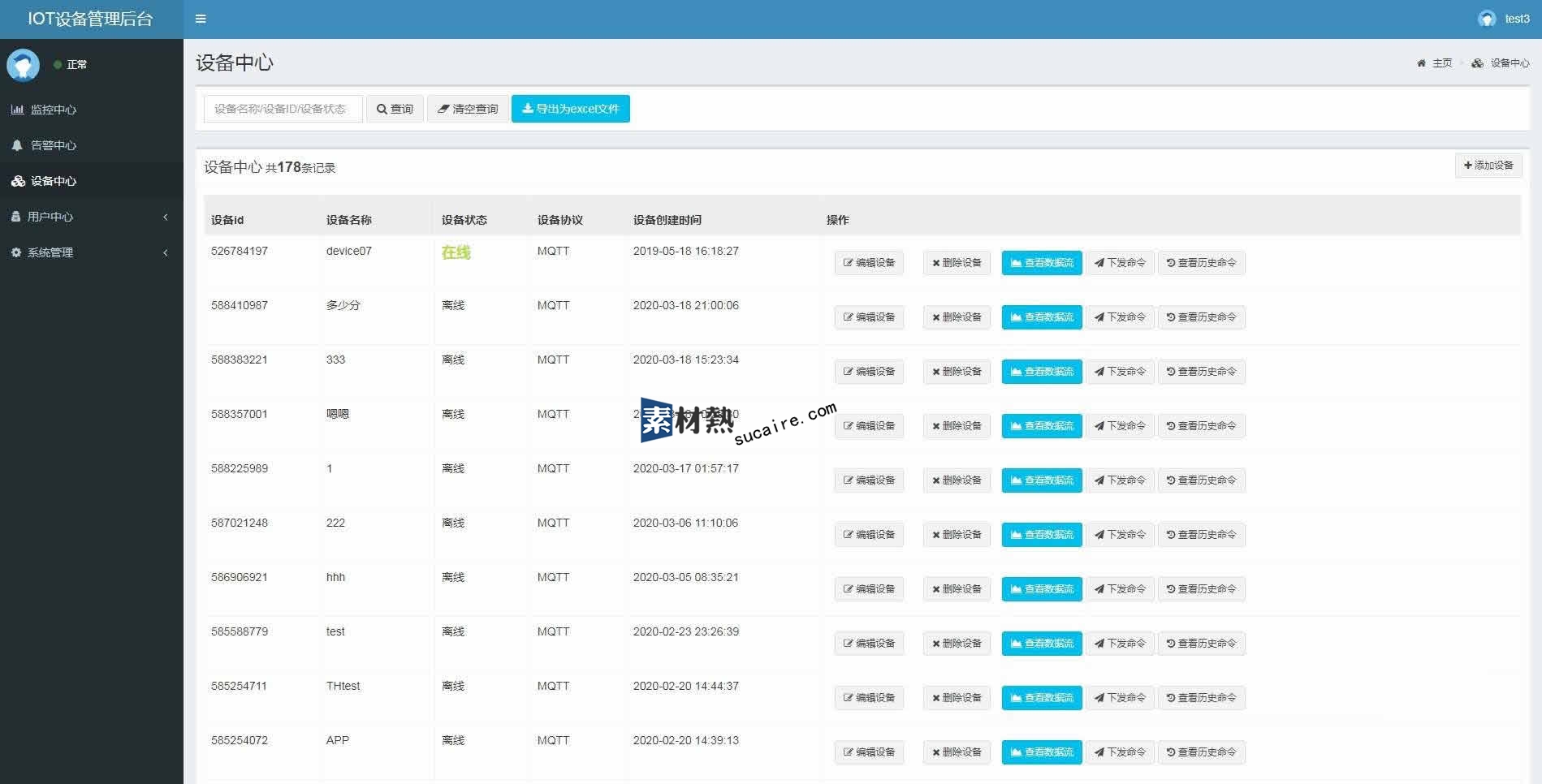Delete device 多少分
The image size is (1542, 784).
point(957,317)
